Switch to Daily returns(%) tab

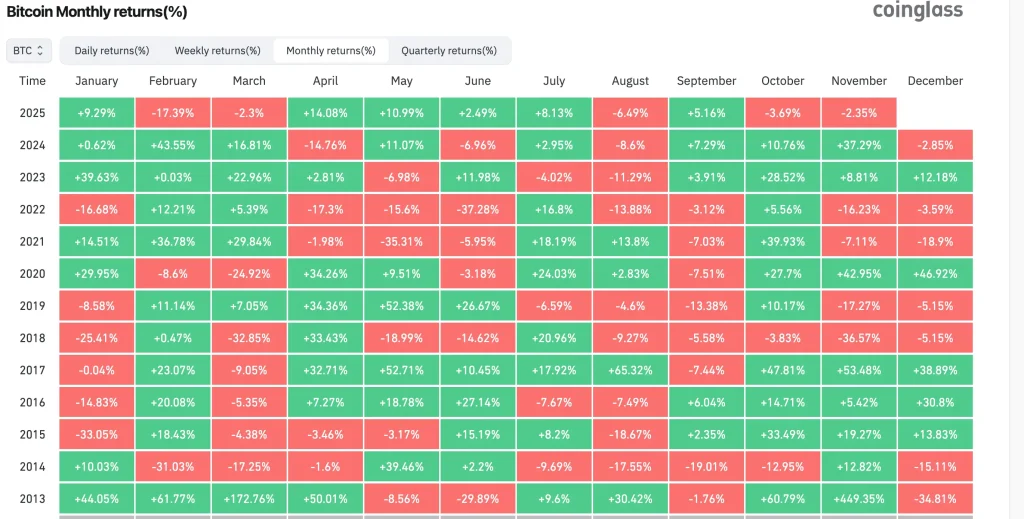(x=111, y=50)
